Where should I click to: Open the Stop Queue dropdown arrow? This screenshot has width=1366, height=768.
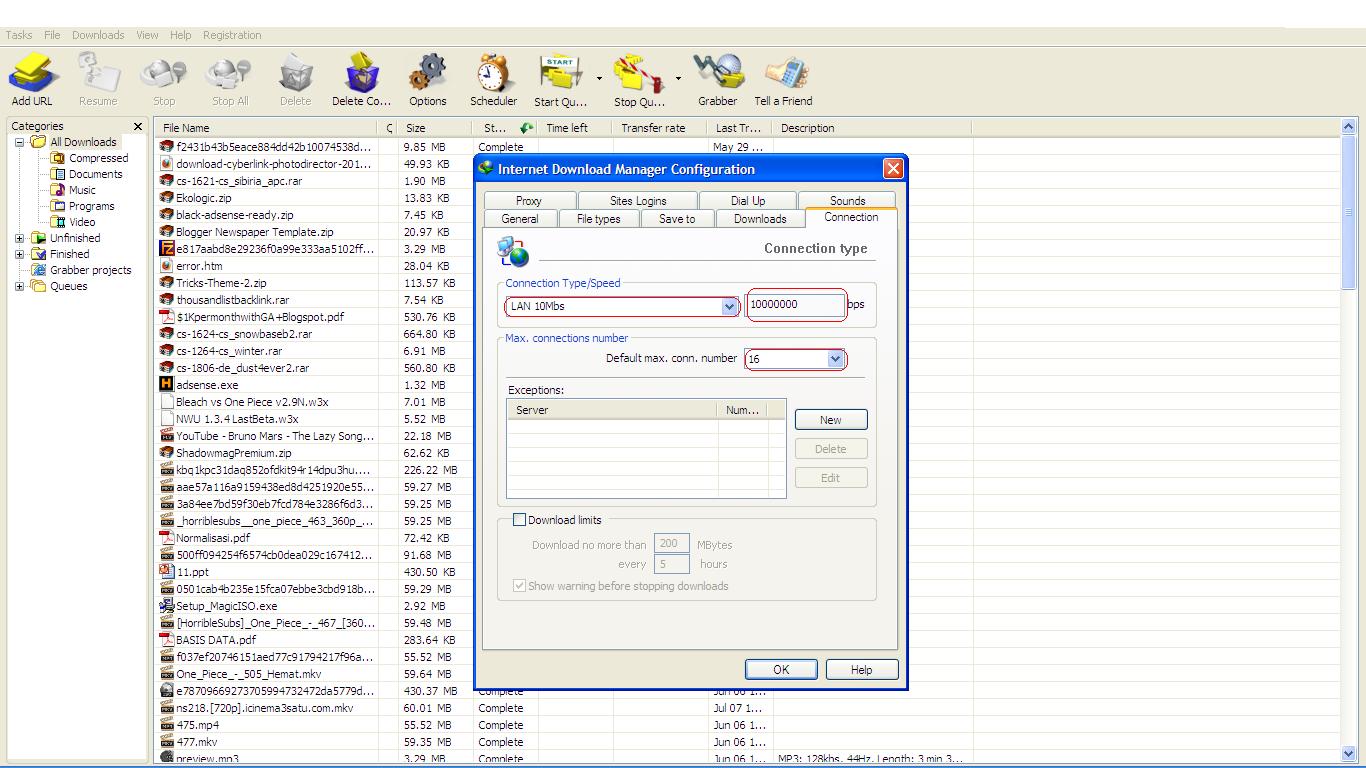[677, 78]
